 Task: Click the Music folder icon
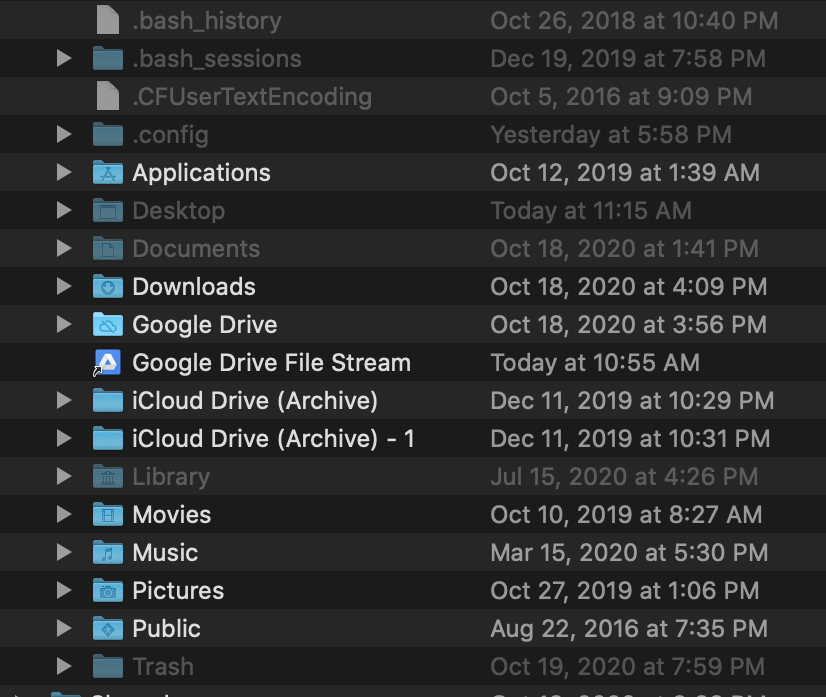(x=107, y=552)
